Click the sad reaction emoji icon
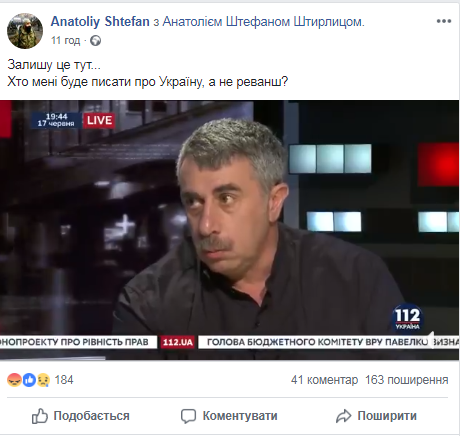The height and width of the screenshot is (436, 460). click(x=43, y=380)
